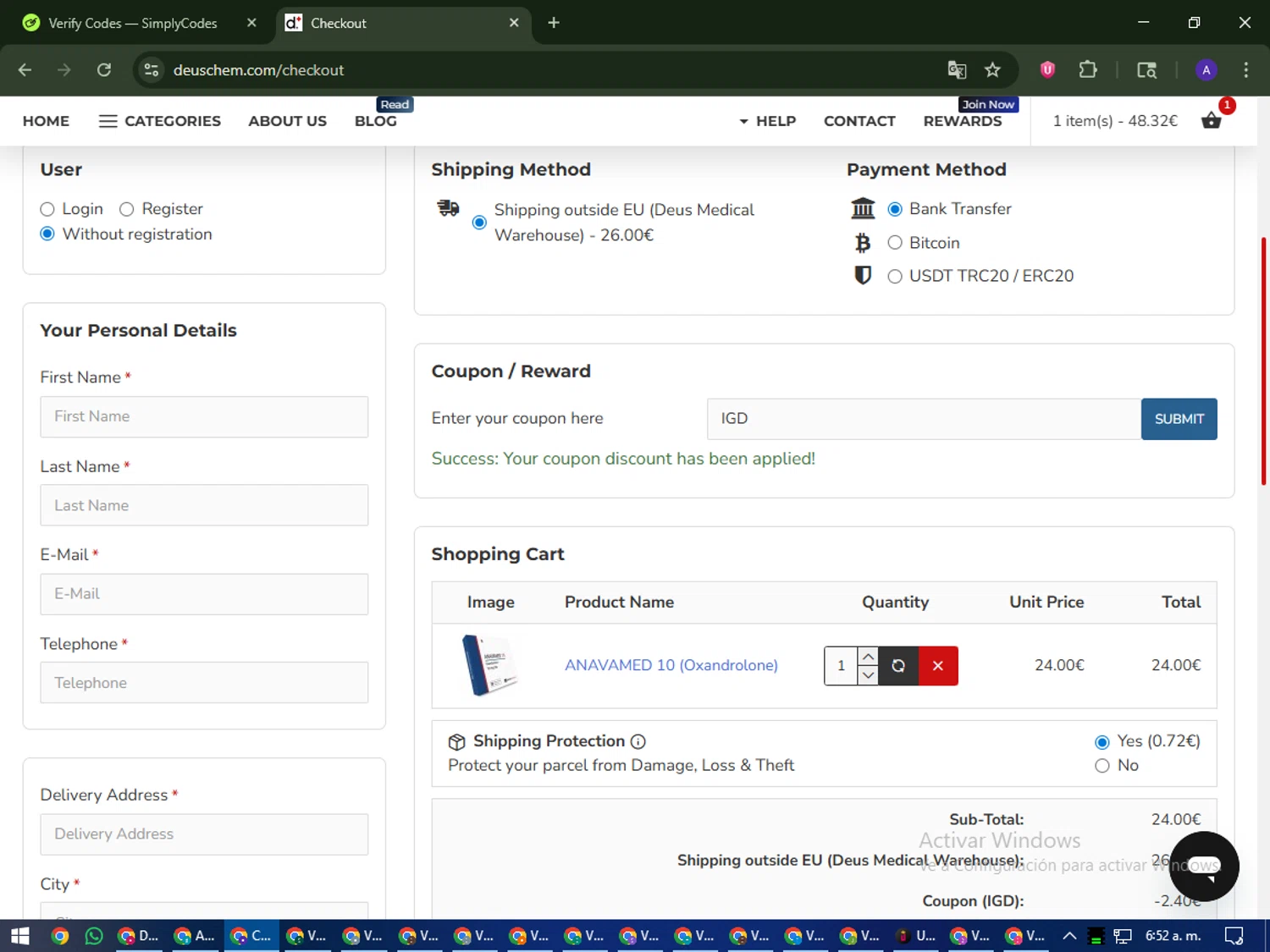
Task: Choose Bank Transfer payment method
Action: tap(895, 209)
